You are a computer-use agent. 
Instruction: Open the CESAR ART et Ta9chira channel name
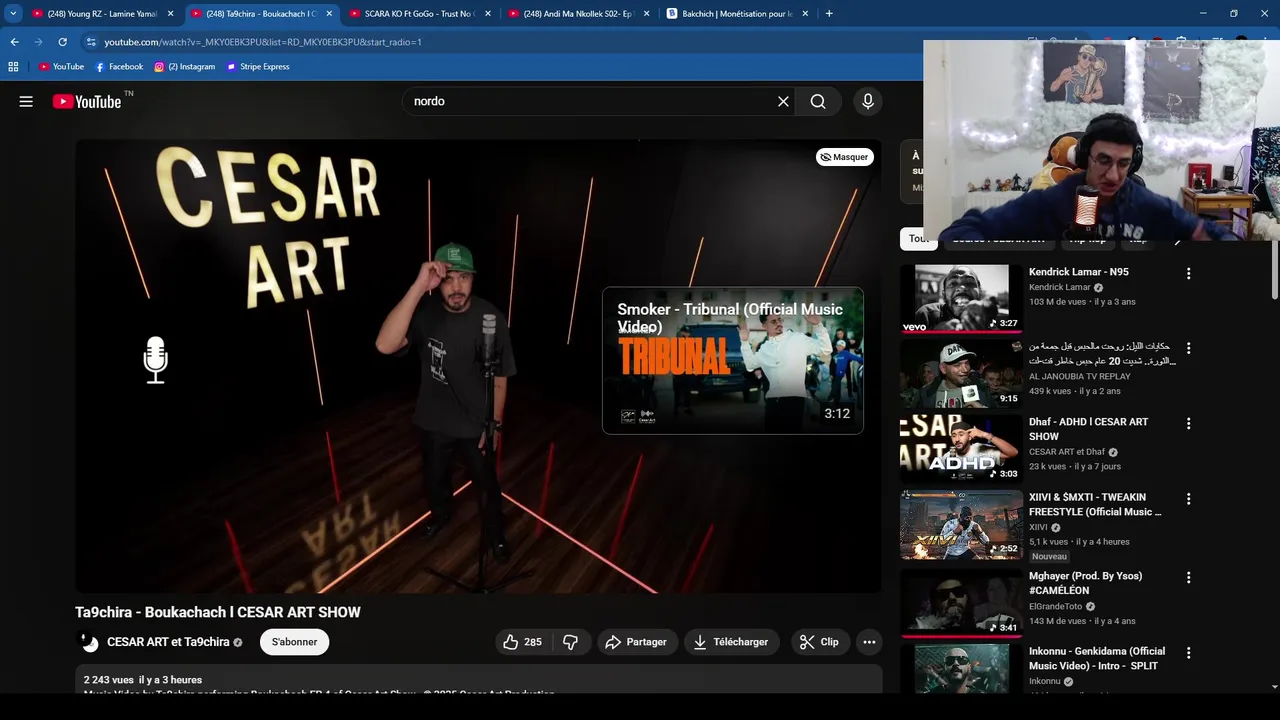tap(168, 642)
